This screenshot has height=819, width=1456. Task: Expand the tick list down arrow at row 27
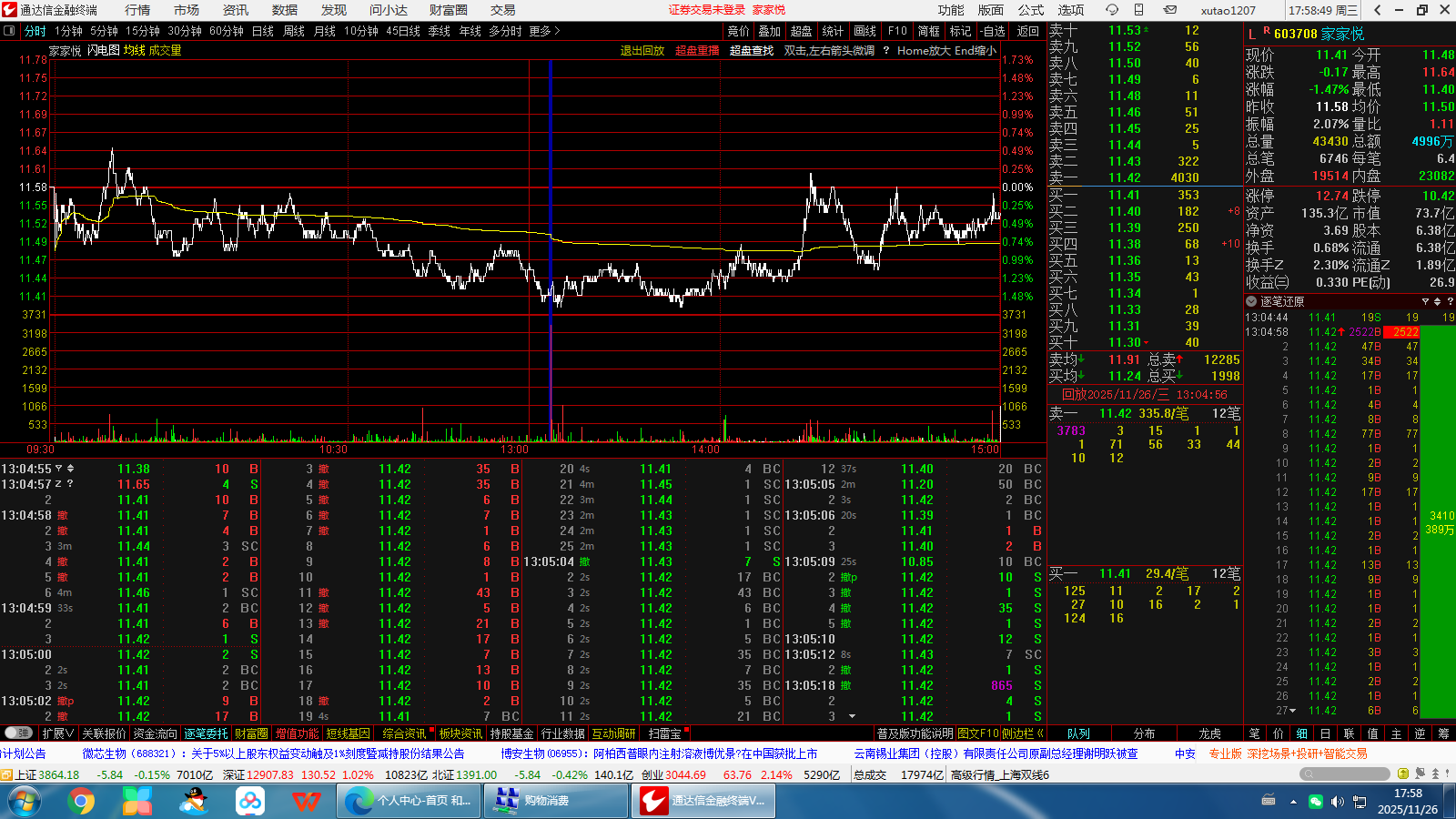tap(1290, 711)
